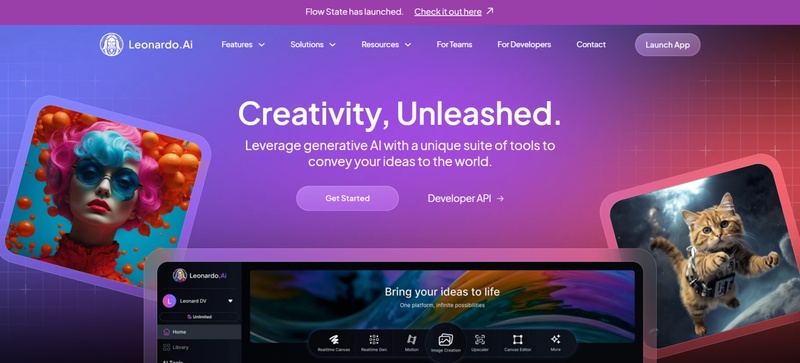800x363 pixels.
Task: Click the Leonardo.Ai logo in the header
Action: pyautogui.click(x=146, y=44)
